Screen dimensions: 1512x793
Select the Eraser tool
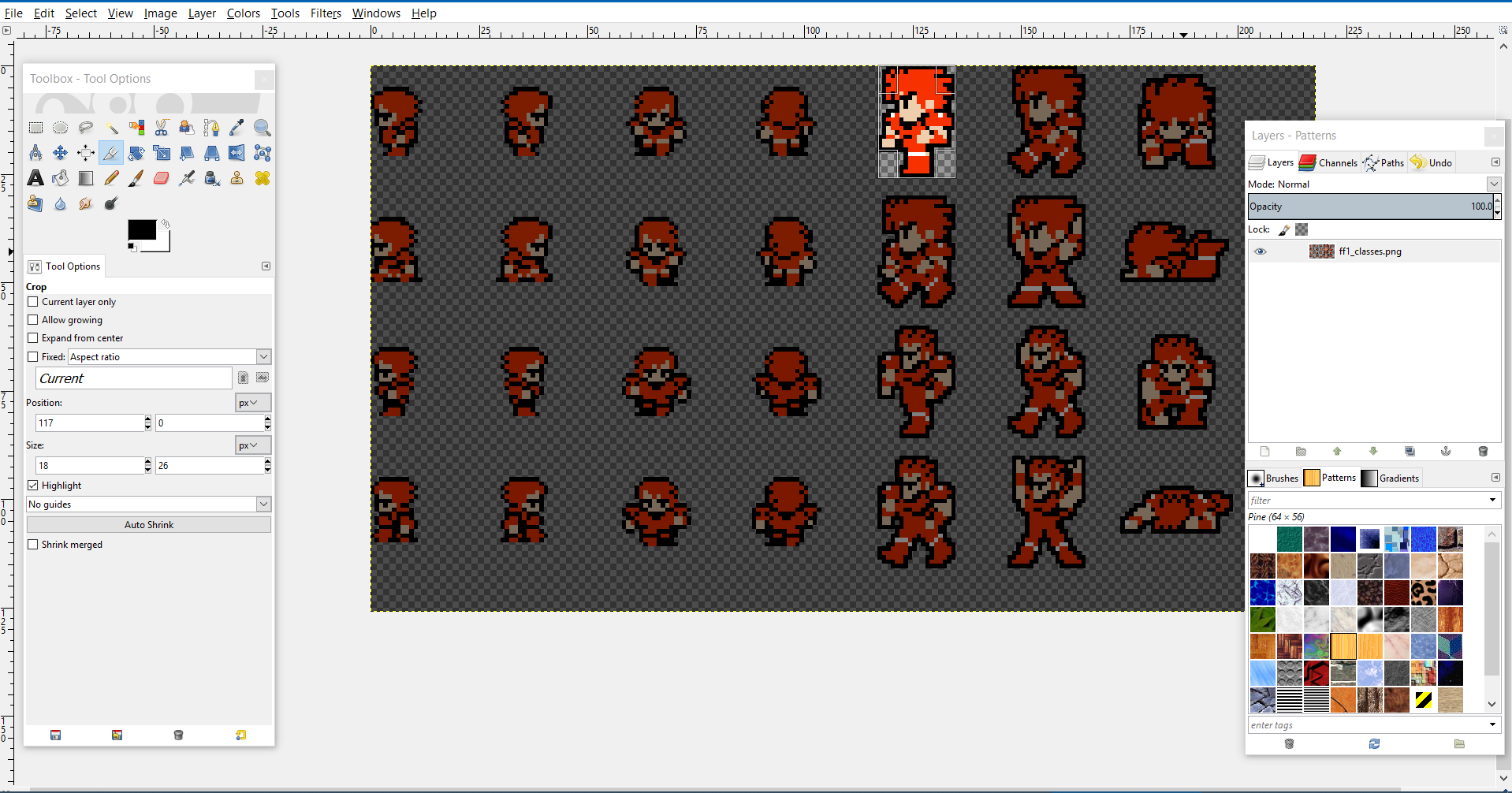tap(162, 178)
